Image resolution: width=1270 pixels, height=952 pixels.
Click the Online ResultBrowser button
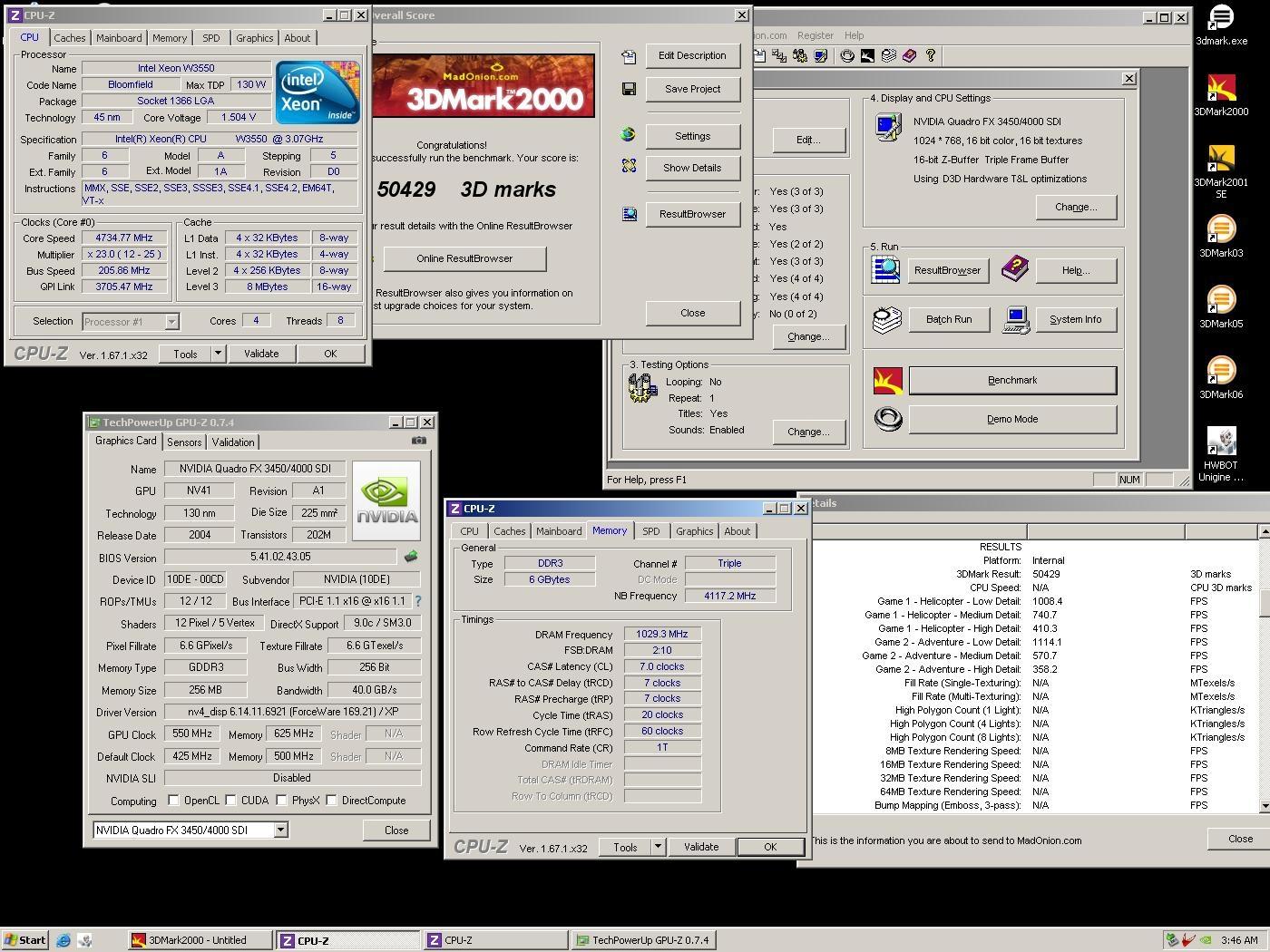[x=464, y=258]
